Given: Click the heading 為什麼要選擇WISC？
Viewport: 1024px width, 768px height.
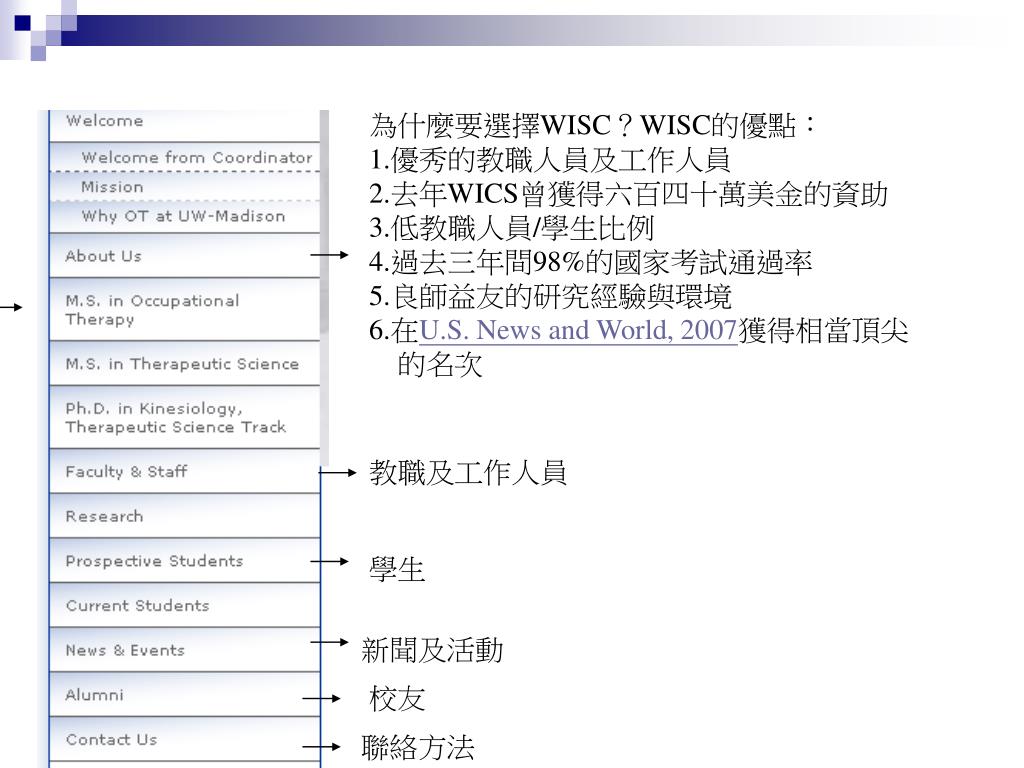Looking at the screenshot, I should (502, 125).
